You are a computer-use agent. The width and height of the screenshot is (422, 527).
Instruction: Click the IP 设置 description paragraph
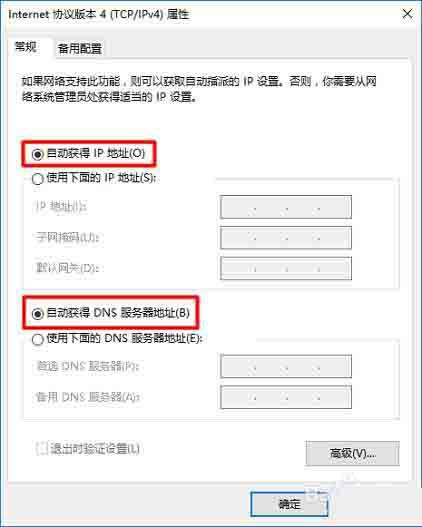pyautogui.click(x=199, y=89)
